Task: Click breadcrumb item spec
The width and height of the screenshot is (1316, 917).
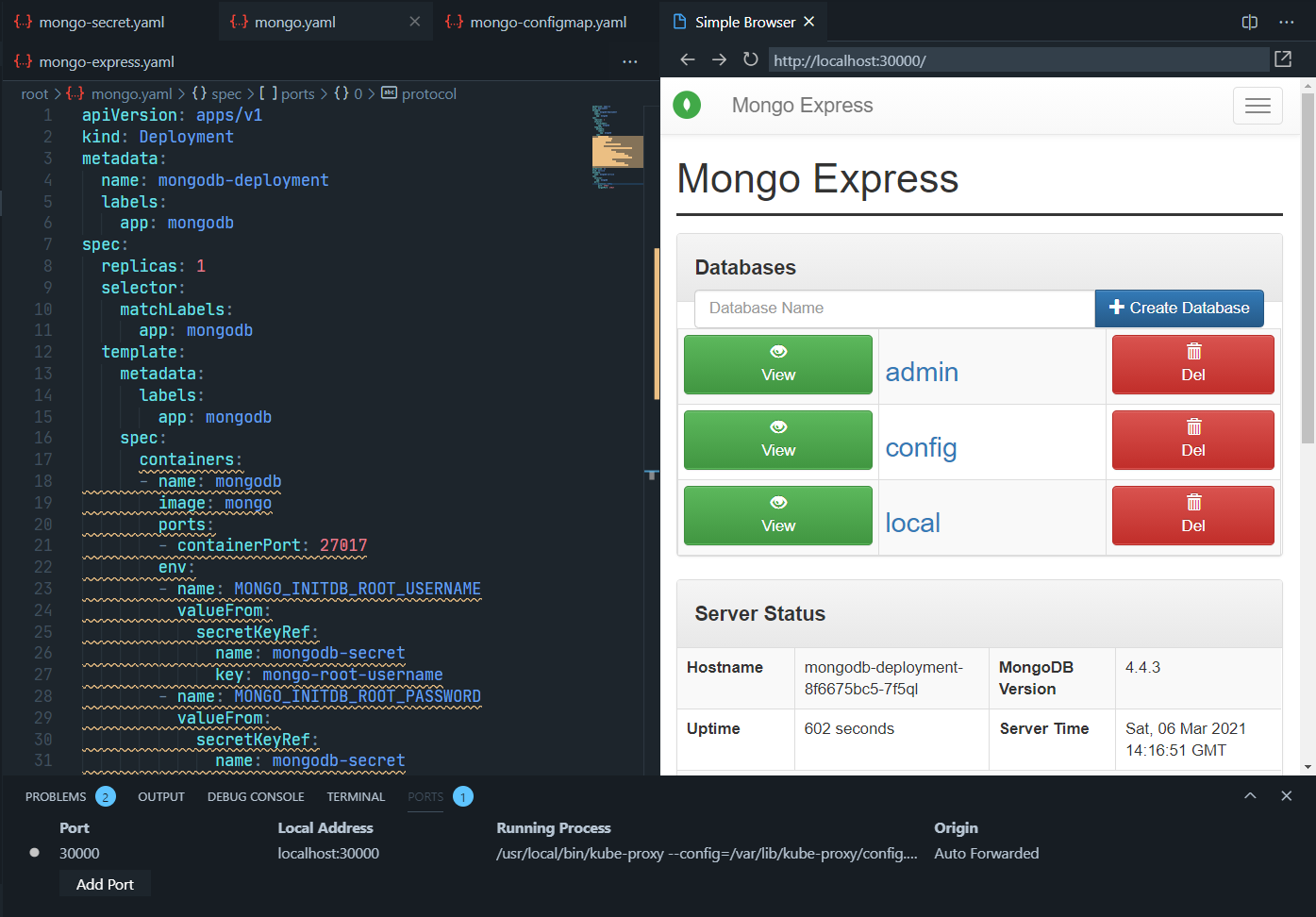Action: tap(226, 94)
